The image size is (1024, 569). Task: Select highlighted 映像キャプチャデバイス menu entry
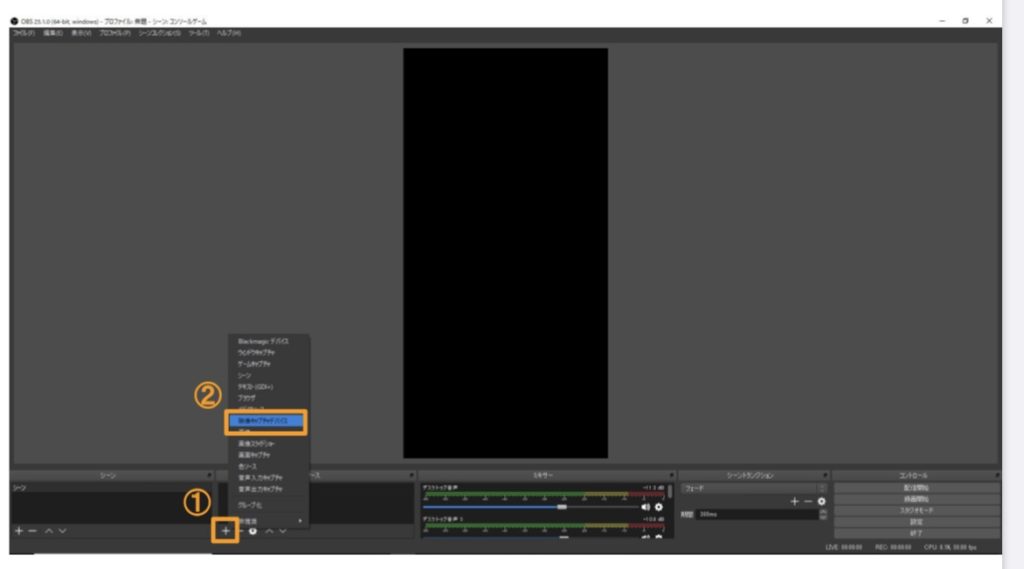266,421
